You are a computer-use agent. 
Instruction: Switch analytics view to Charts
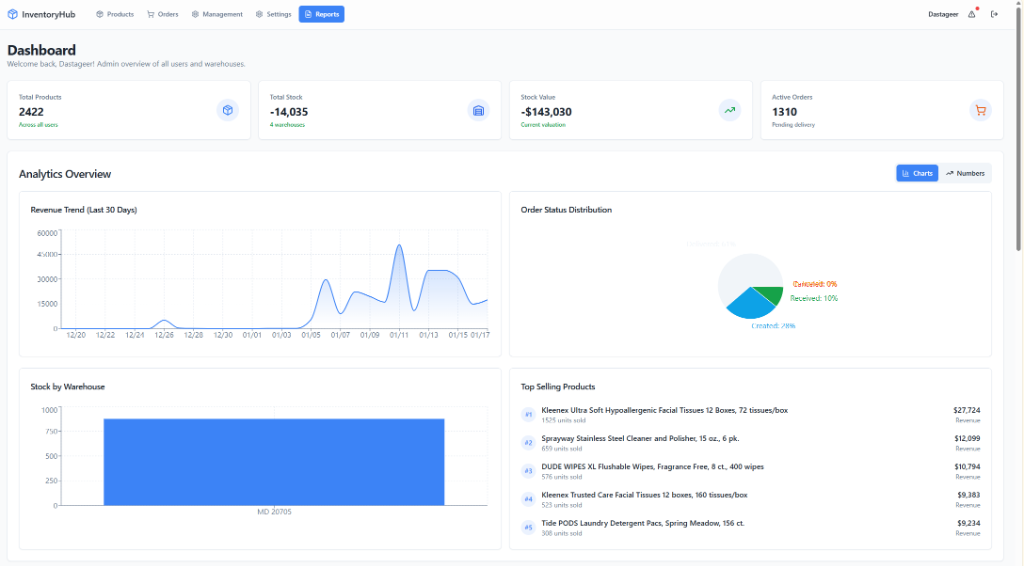(917, 173)
